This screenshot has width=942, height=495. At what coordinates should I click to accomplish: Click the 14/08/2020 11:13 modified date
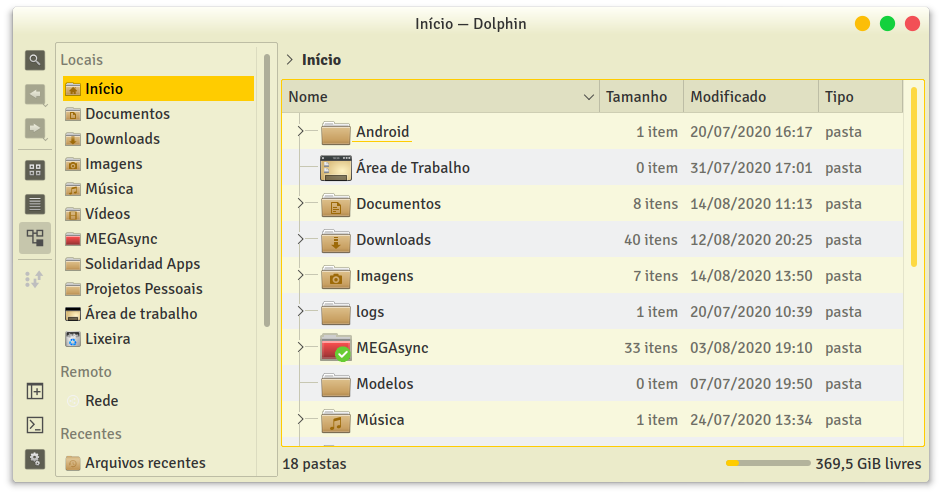(751, 204)
